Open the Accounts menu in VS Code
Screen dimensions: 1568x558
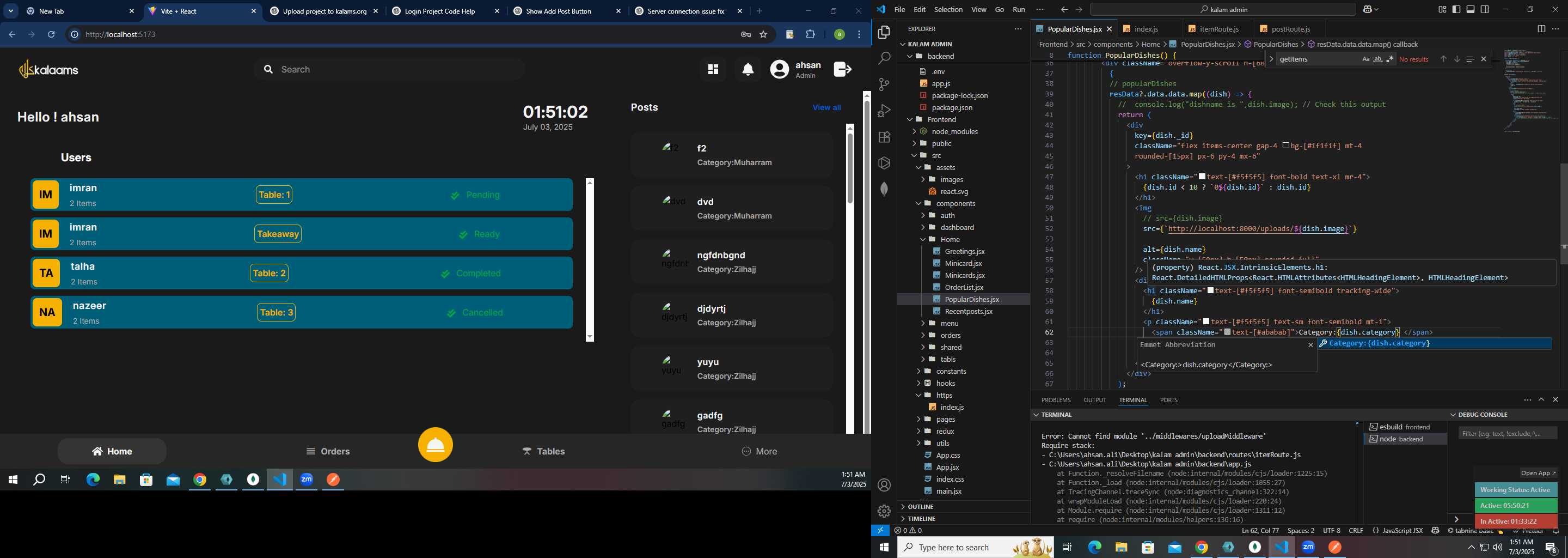(x=884, y=486)
